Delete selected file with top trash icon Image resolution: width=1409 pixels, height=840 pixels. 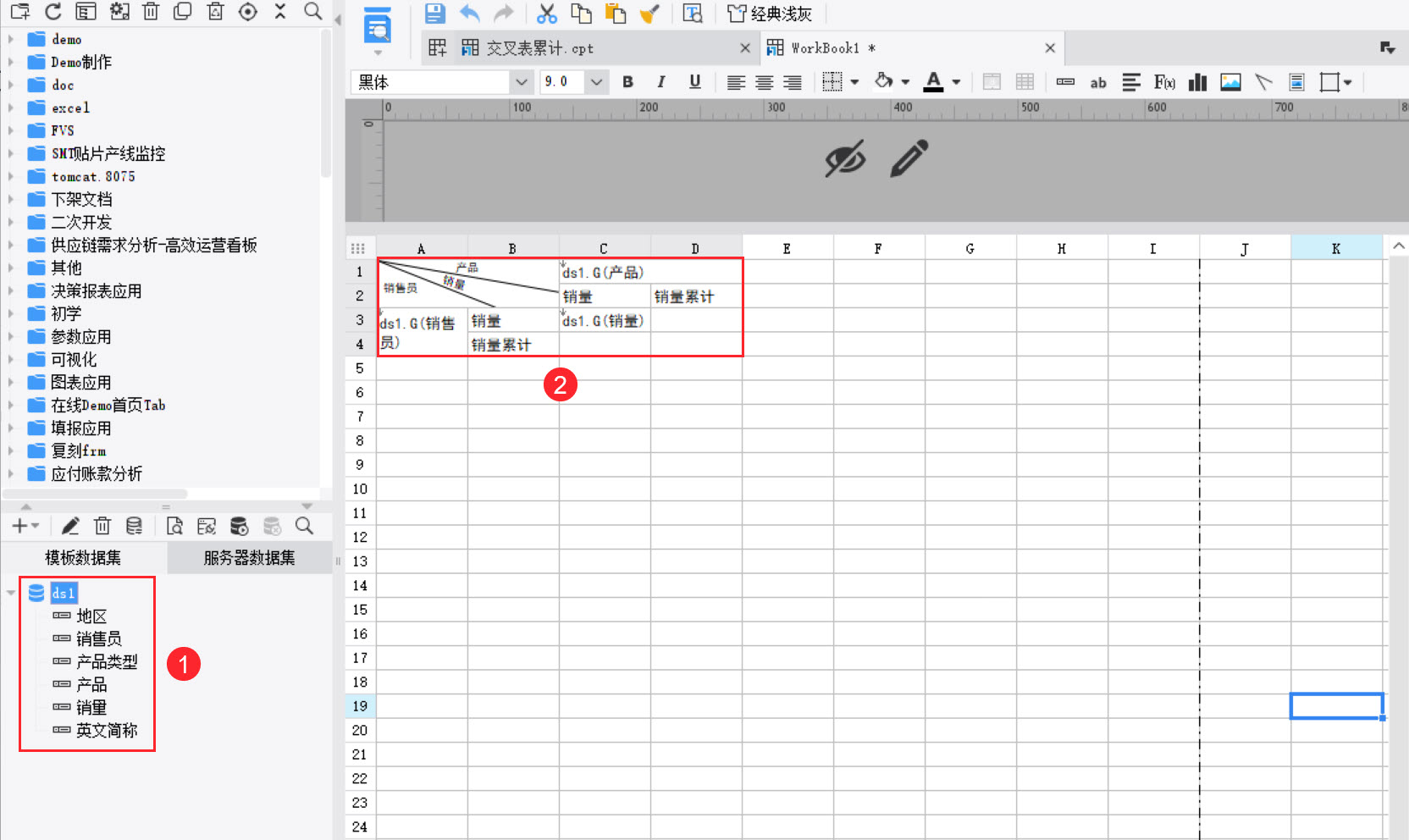click(151, 11)
